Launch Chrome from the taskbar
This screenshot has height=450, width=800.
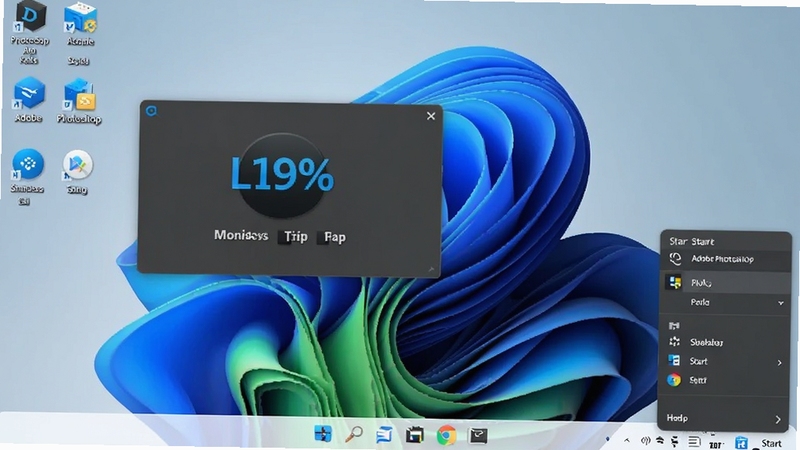coord(446,435)
